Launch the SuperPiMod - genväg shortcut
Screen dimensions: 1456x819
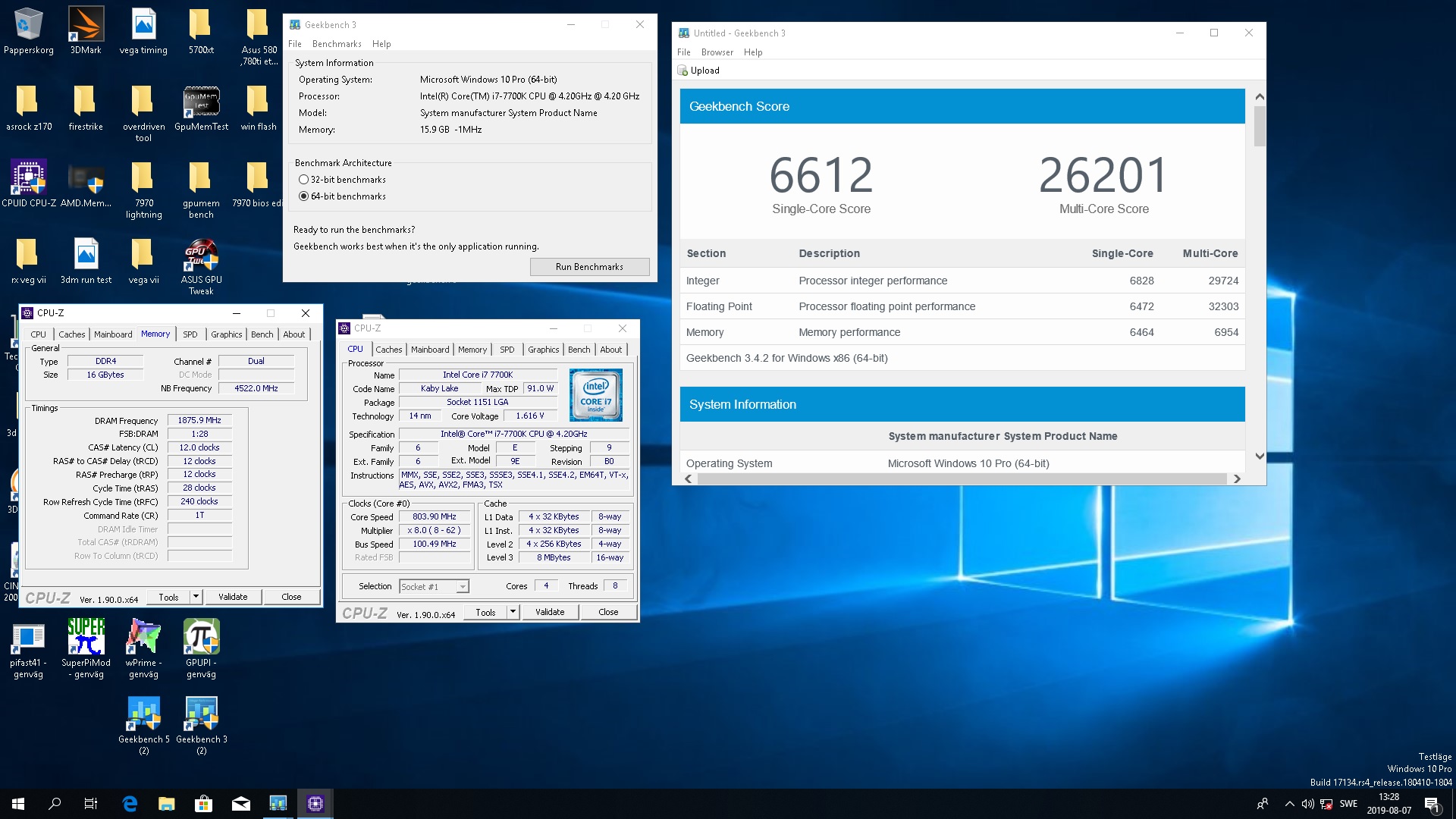[86, 649]
